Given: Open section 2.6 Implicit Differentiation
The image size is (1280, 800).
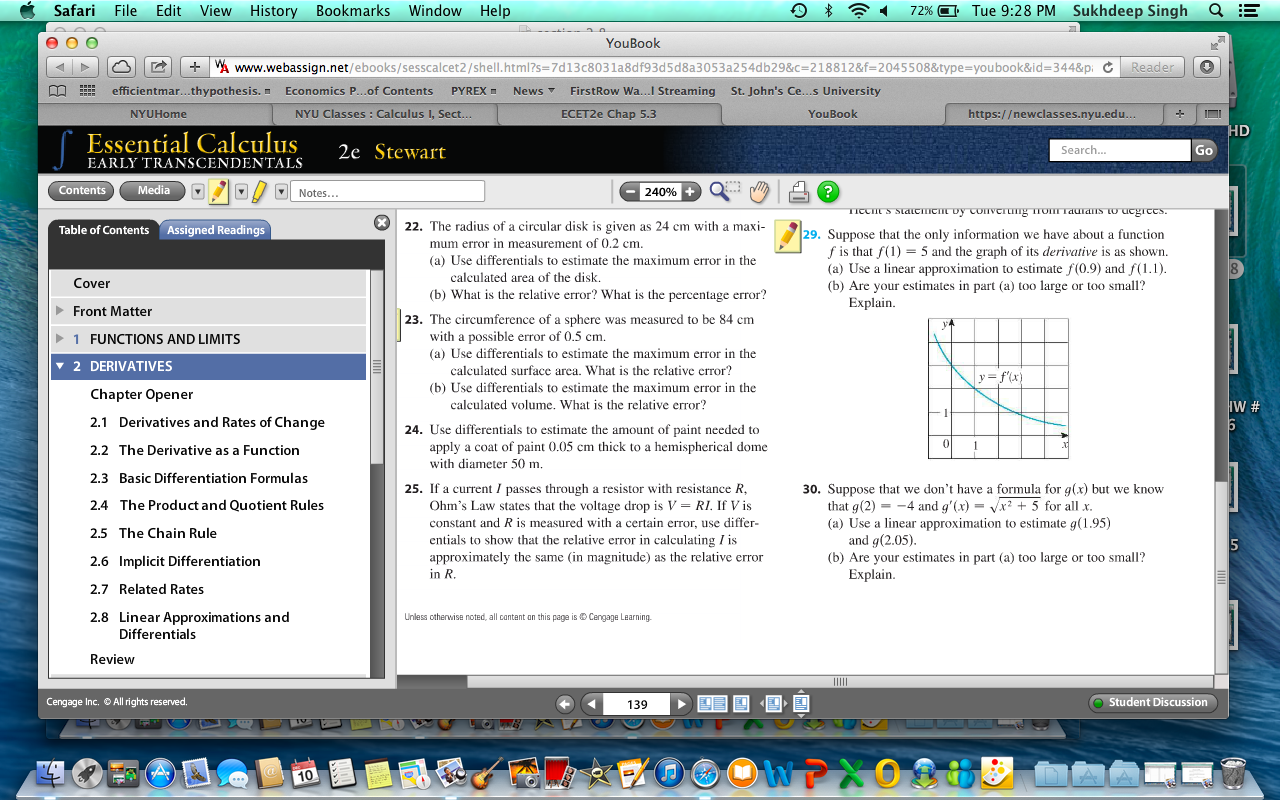Looking at the screenshot, I should 175,561.
